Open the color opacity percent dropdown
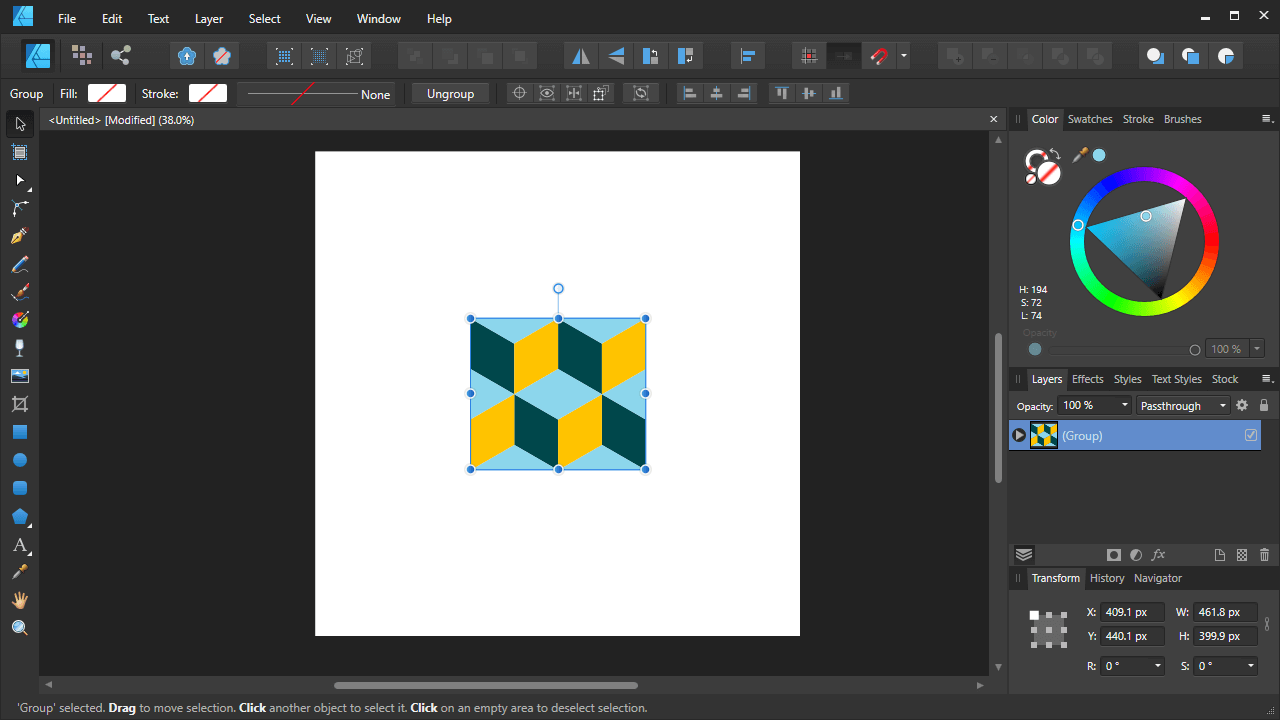 pyautogui.click(x=1257, y=349)
